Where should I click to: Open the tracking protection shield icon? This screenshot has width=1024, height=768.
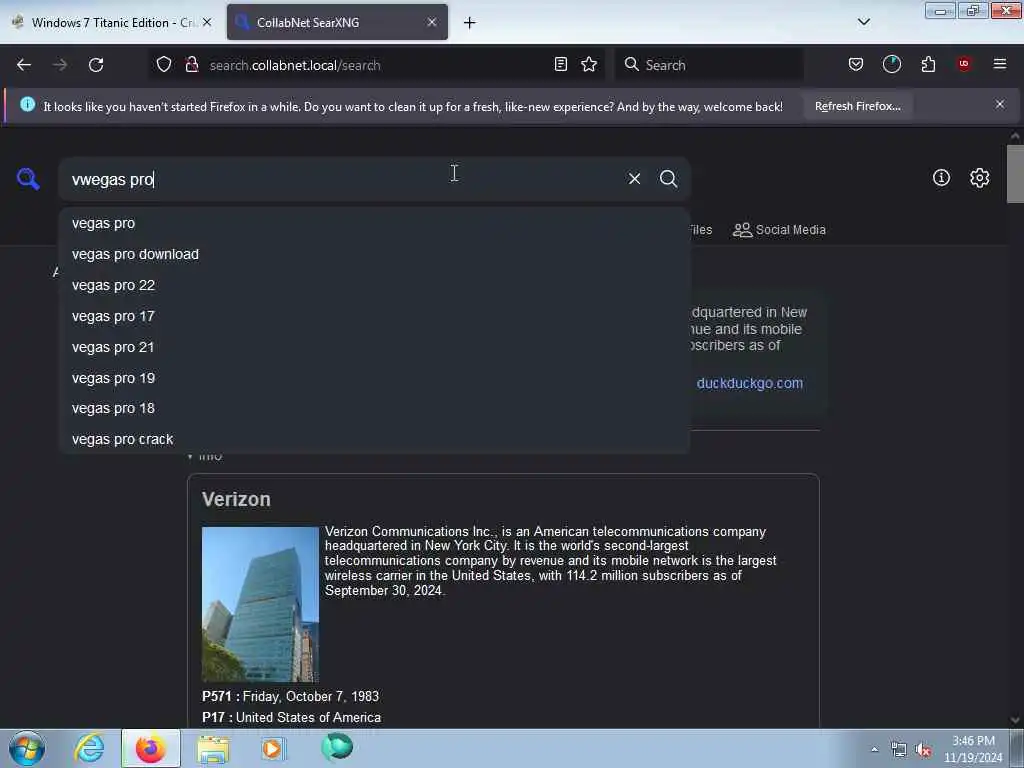(164, 64)
